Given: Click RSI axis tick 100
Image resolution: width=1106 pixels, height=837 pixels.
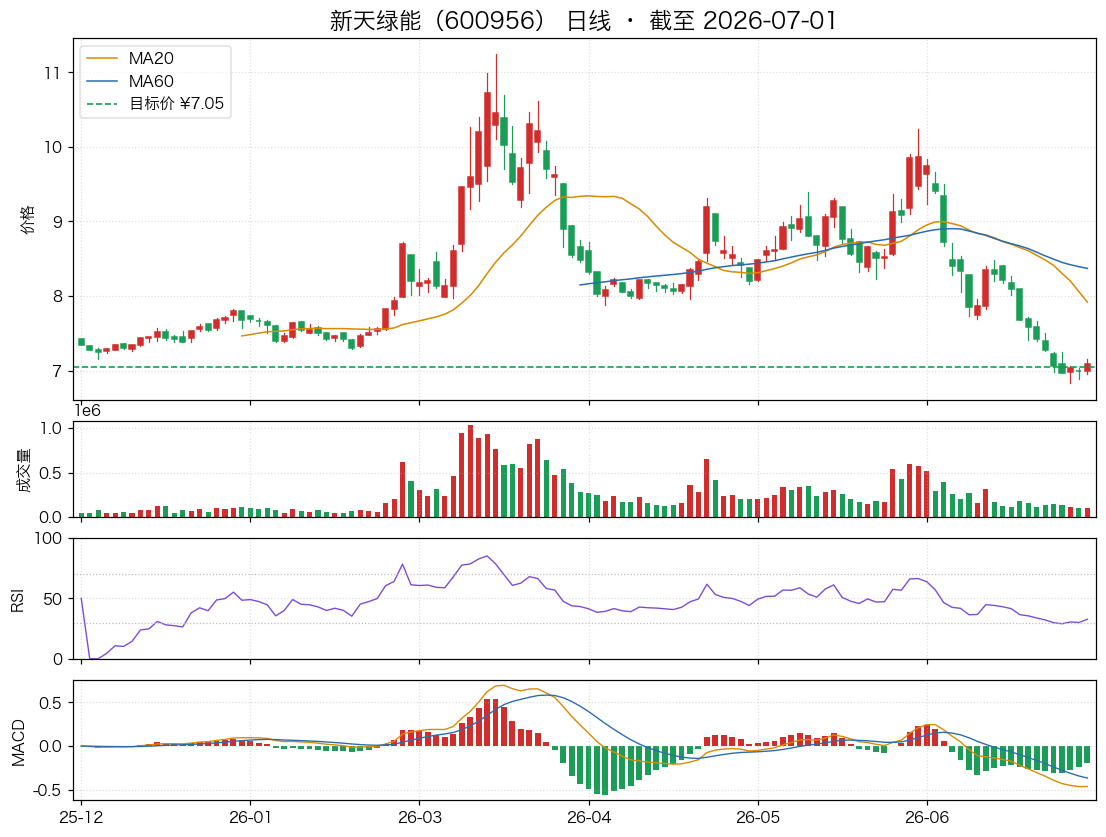Looking at the screenshot, I should [49, 539].
